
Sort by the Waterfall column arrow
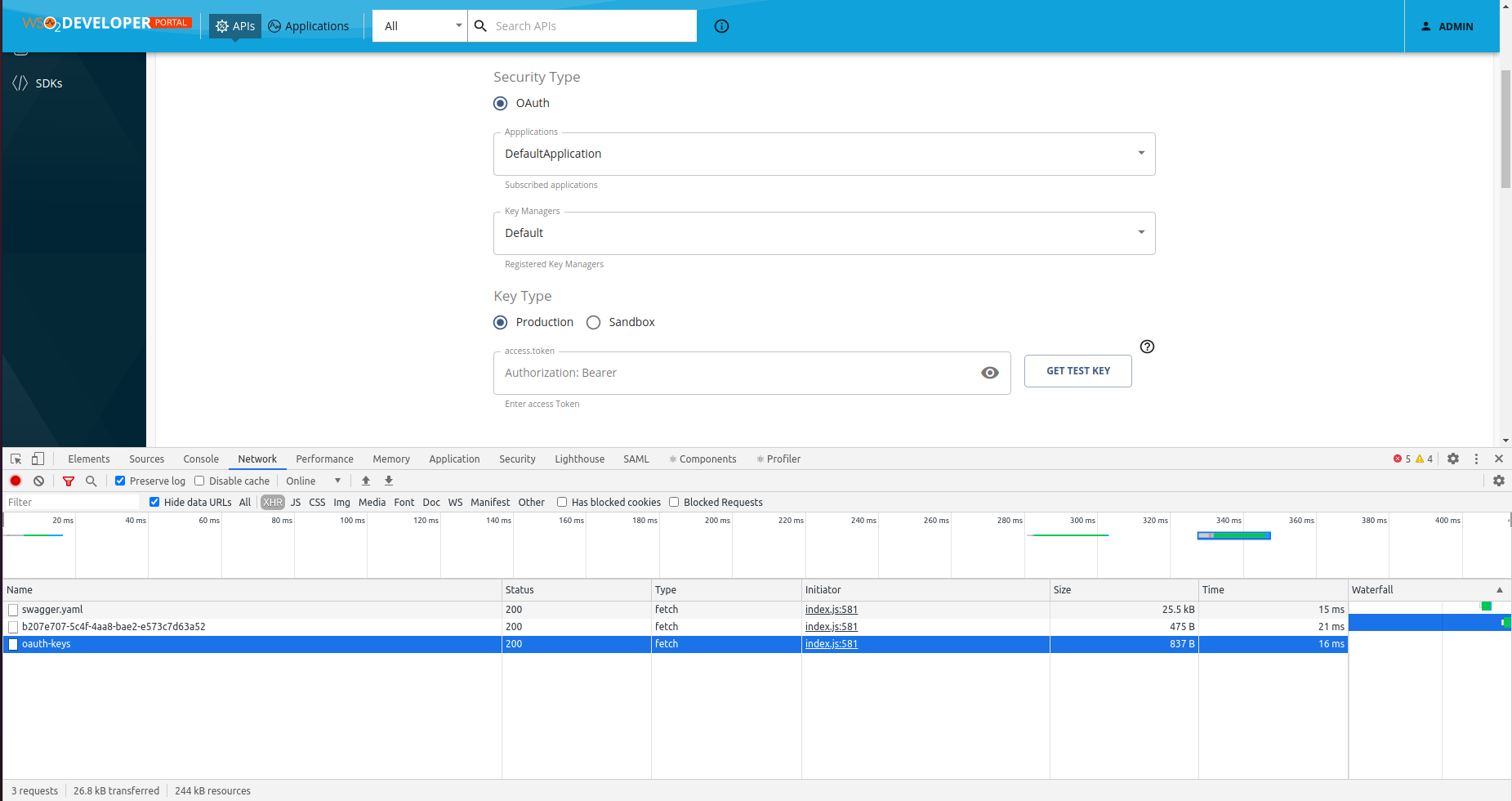1500,590
